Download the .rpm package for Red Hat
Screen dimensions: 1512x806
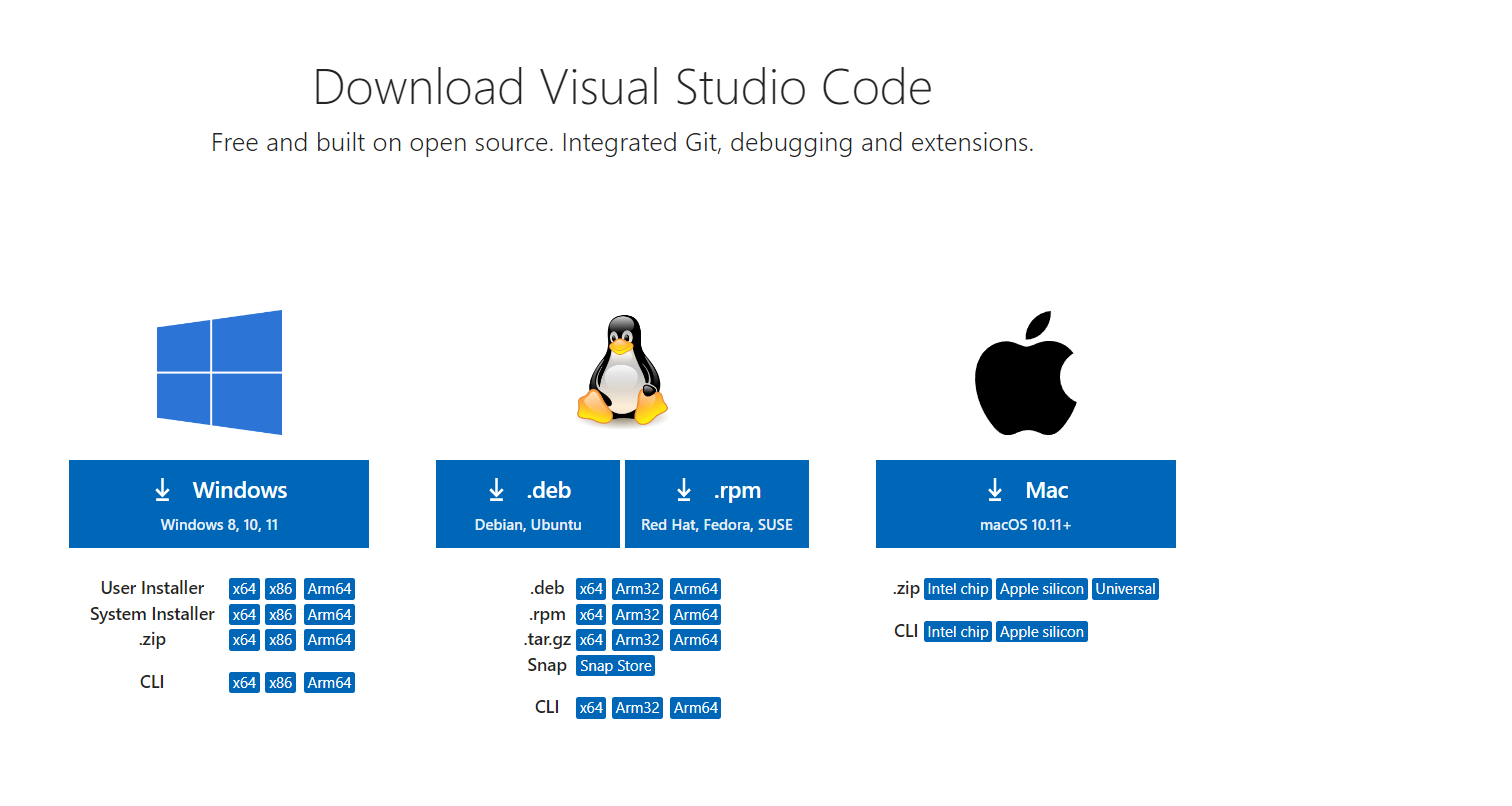[717, 504]
